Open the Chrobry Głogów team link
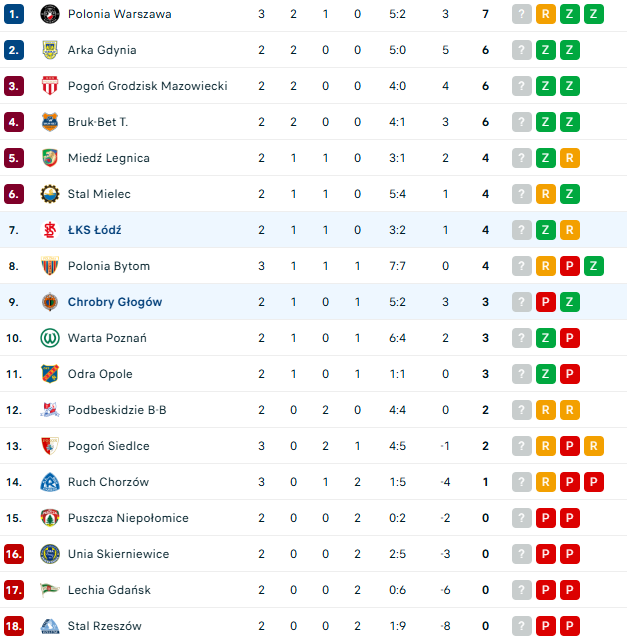This screenshot has height=642, width=627. point(115,302)
